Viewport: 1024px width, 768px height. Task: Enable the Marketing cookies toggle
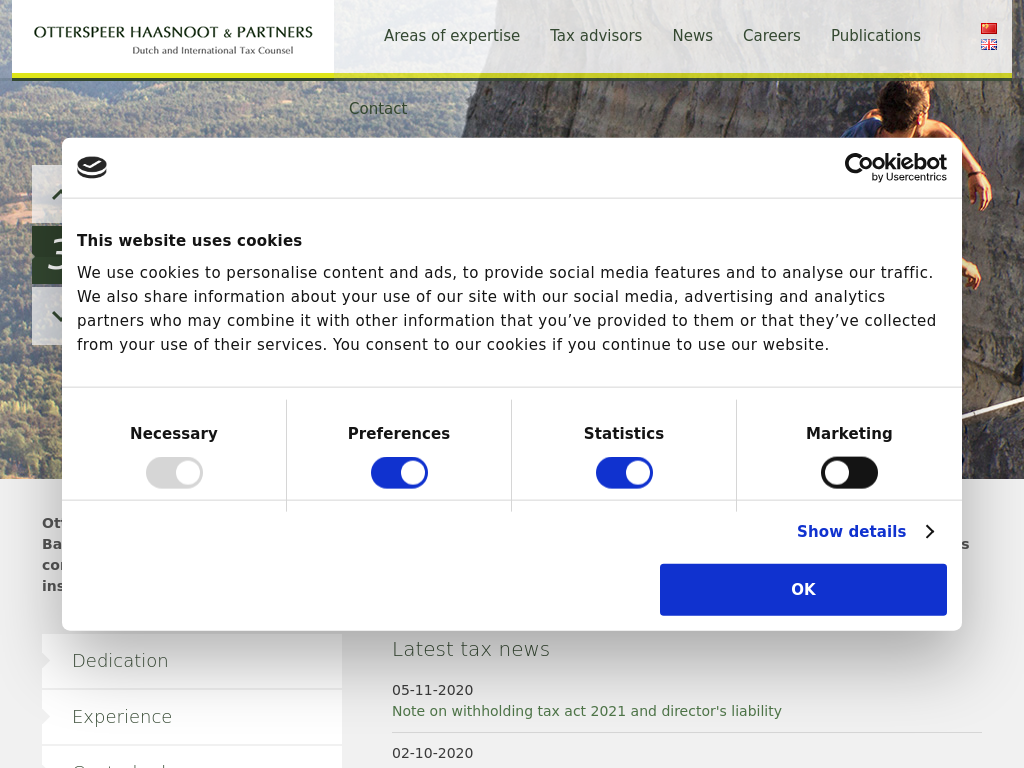[x=849, y=473]
